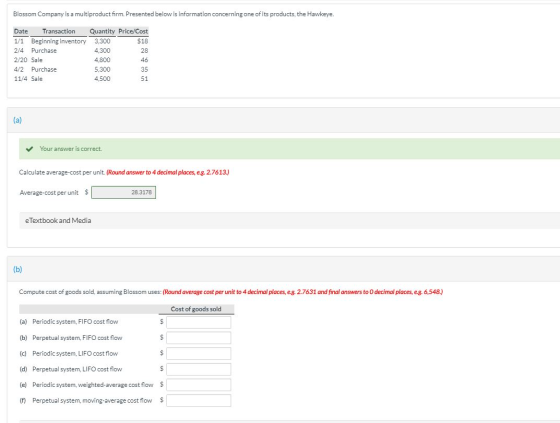Viewport: 560px width, 423px height.
Task: Click the Average-cost per unit input field
Action: (x=123, y=193)
